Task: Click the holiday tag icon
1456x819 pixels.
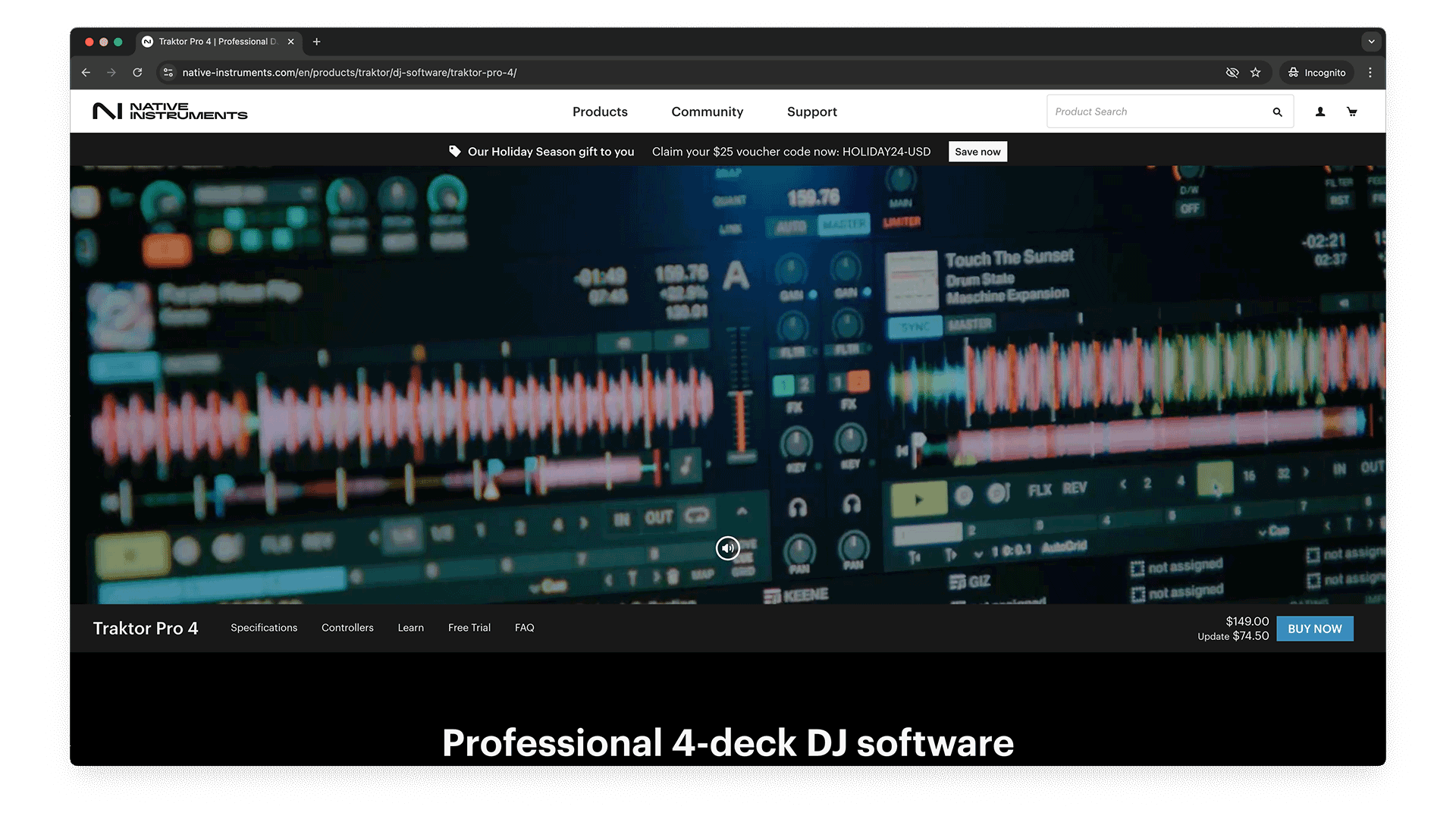Action: click(454, 152)
